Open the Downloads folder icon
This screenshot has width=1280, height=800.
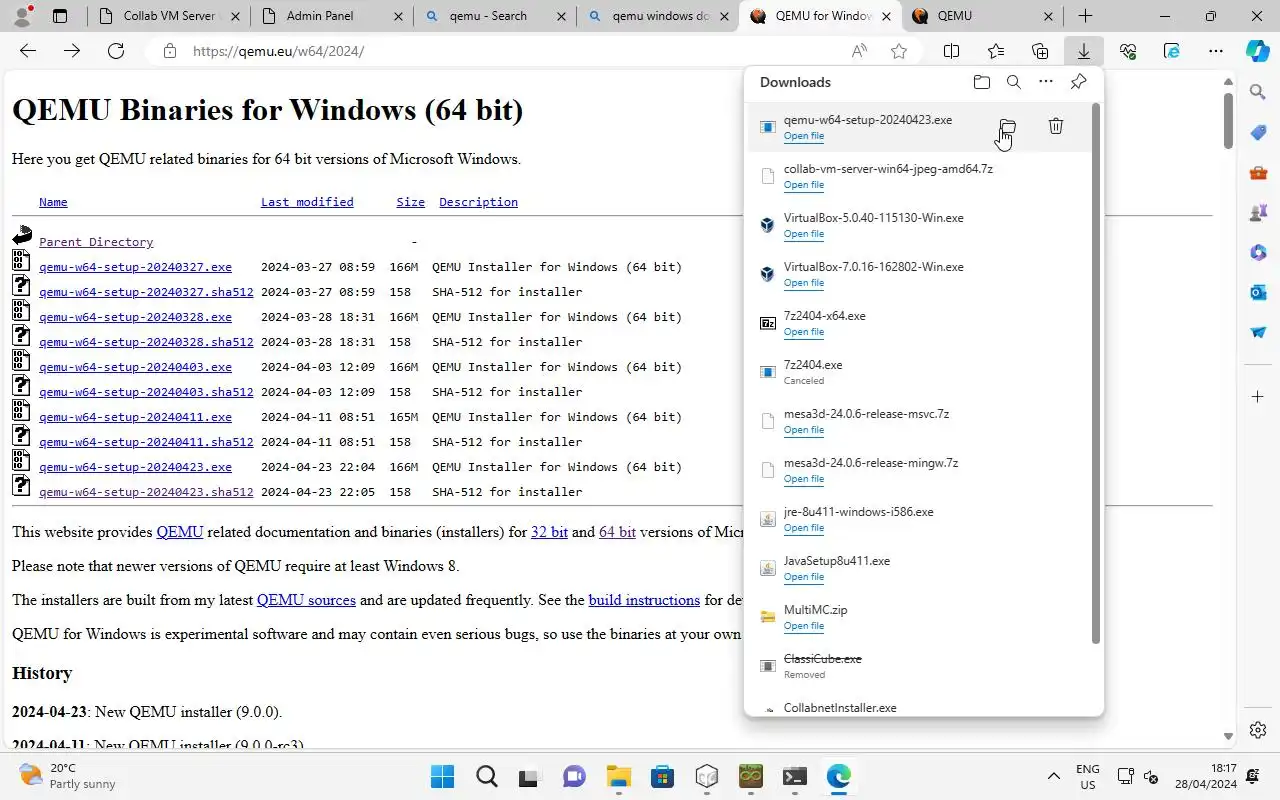click(x=981, y=82)
